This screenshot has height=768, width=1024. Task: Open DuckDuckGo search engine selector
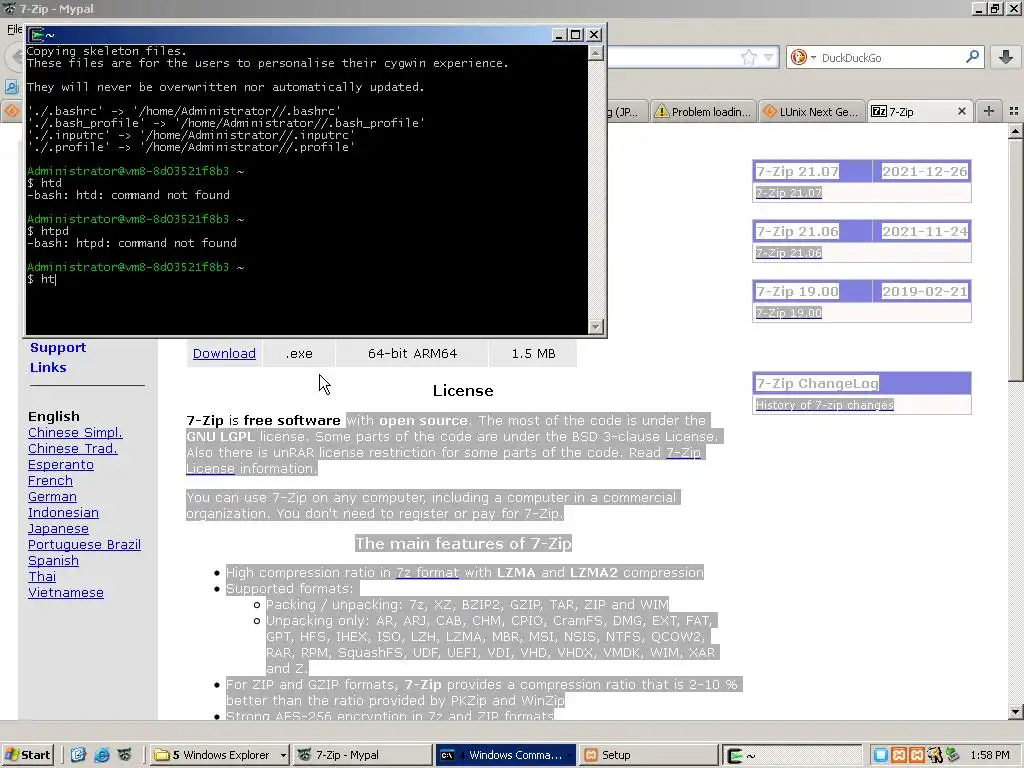click(x=803, y=57)
